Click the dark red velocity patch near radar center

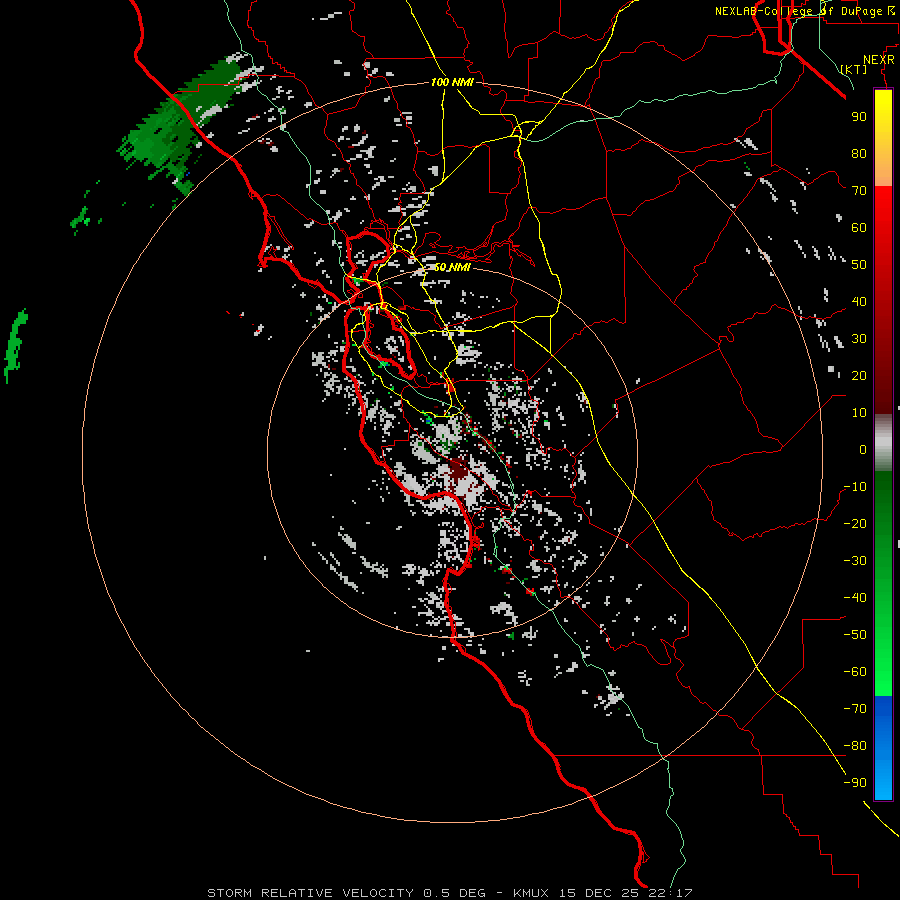[459, 470]
